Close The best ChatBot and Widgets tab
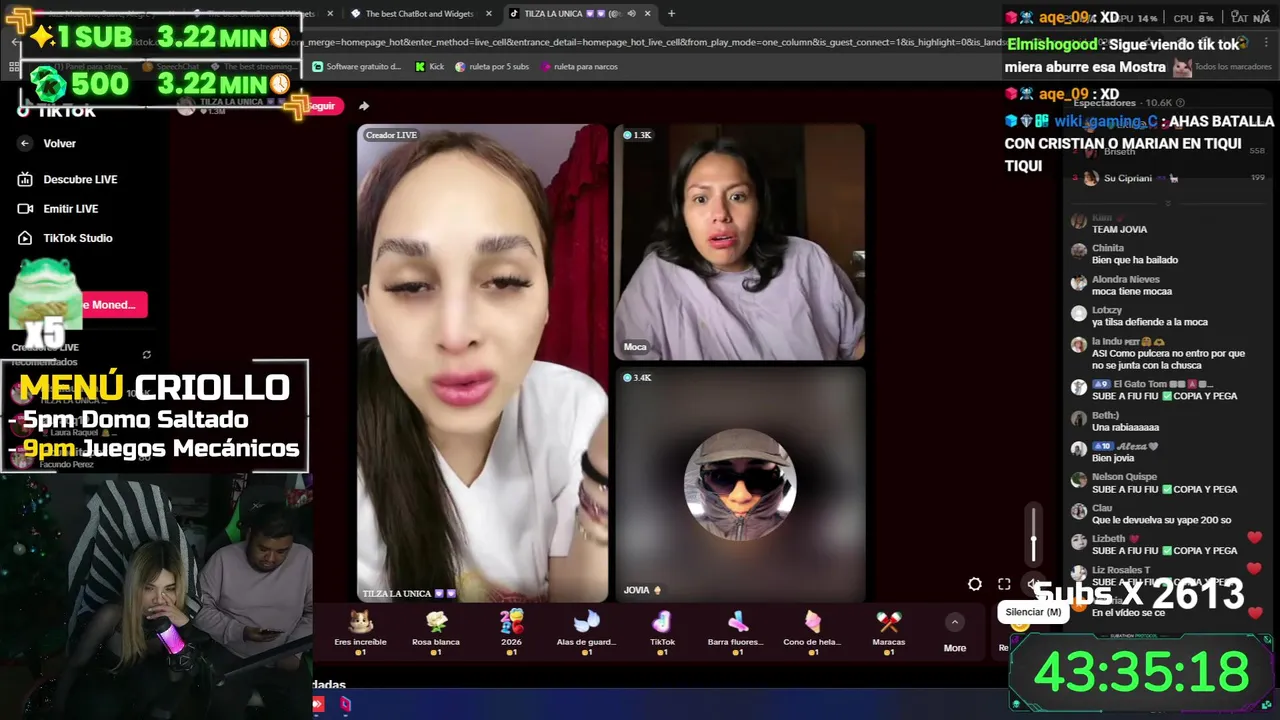This screenshot has width=1280, height=720. tap(489, 14)
